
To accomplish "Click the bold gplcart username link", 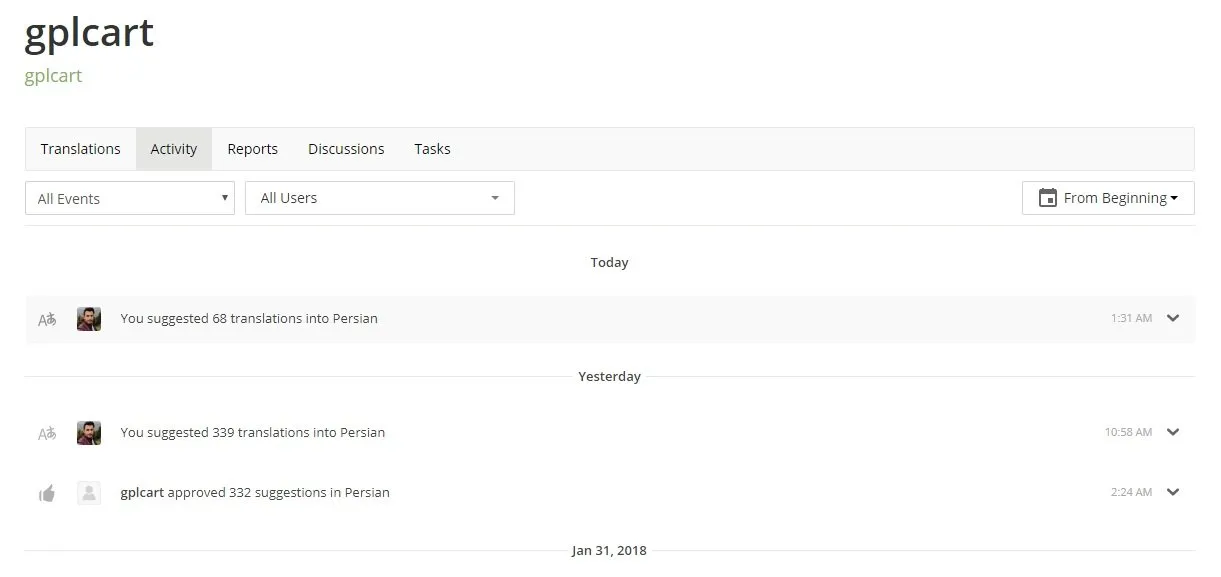I will (x=142, y=493).
